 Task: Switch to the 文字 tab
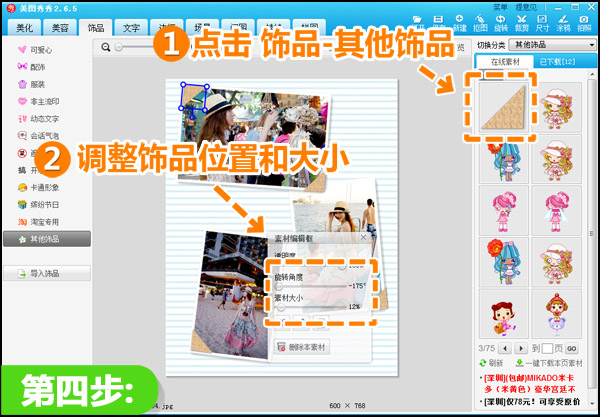click(131, 27)
